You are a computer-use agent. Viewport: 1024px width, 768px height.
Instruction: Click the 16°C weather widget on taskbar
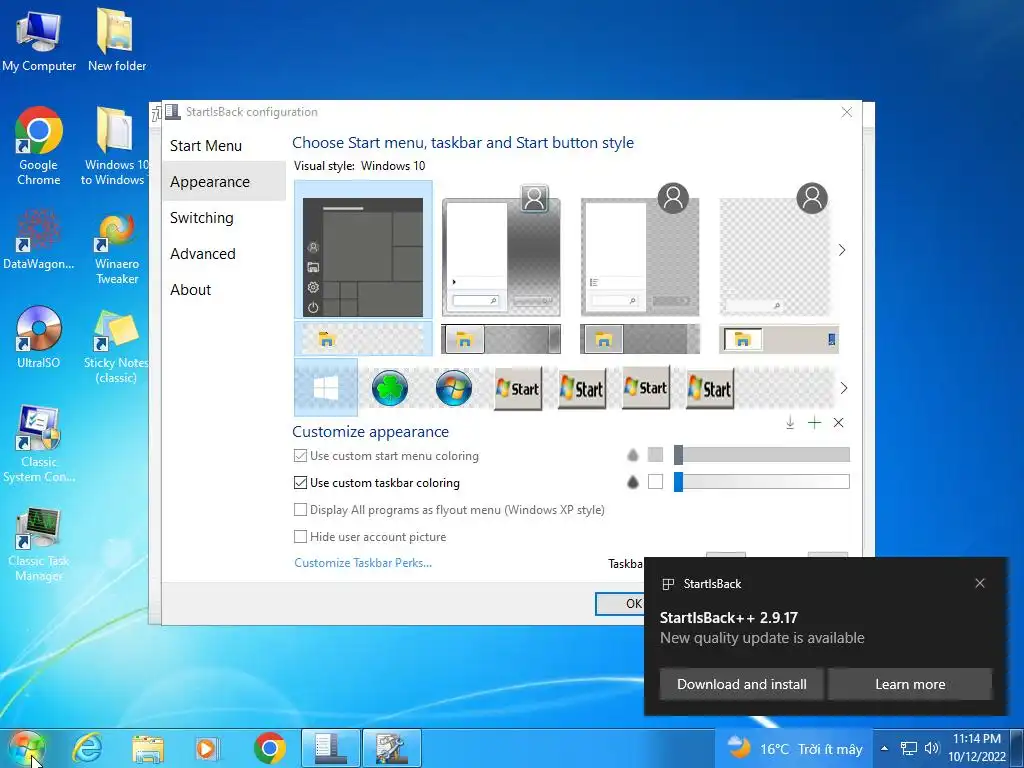[x=795, y=748]
